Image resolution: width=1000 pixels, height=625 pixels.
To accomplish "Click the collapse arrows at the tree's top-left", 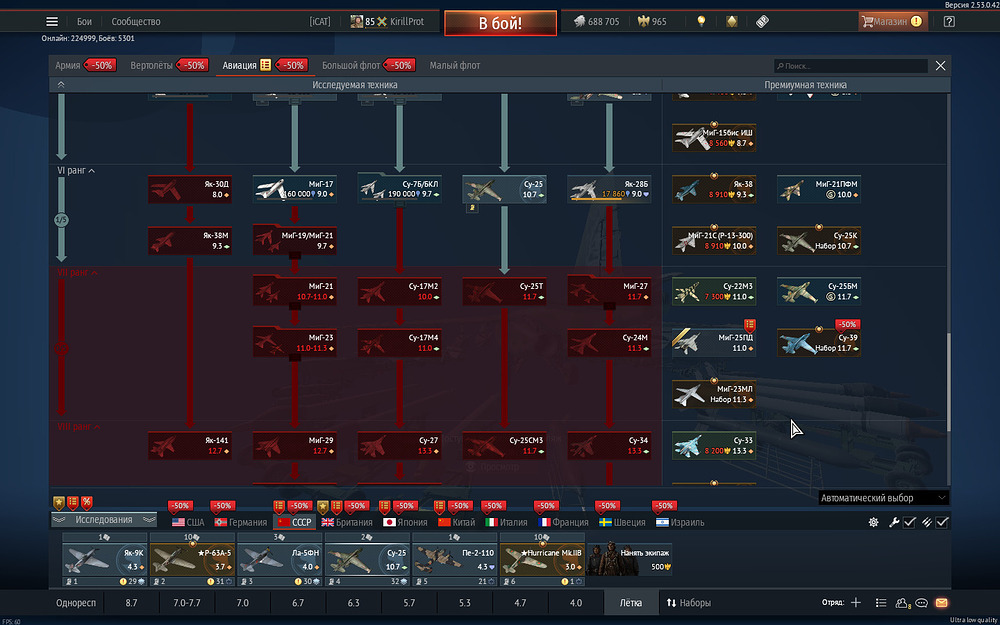I will [x=61, y=85].
